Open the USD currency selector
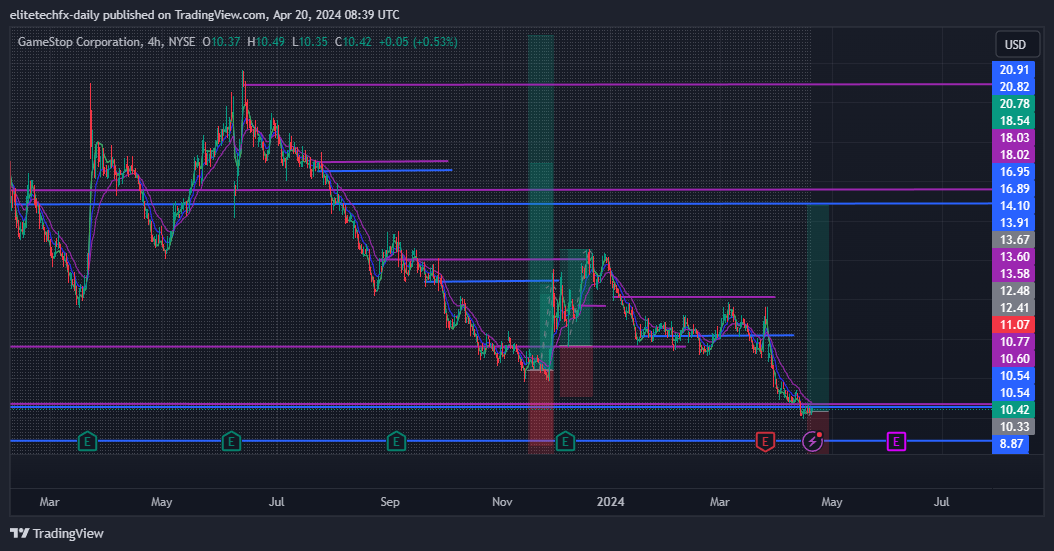The height and width of the screenshot is (551, 1054). 1015,44
